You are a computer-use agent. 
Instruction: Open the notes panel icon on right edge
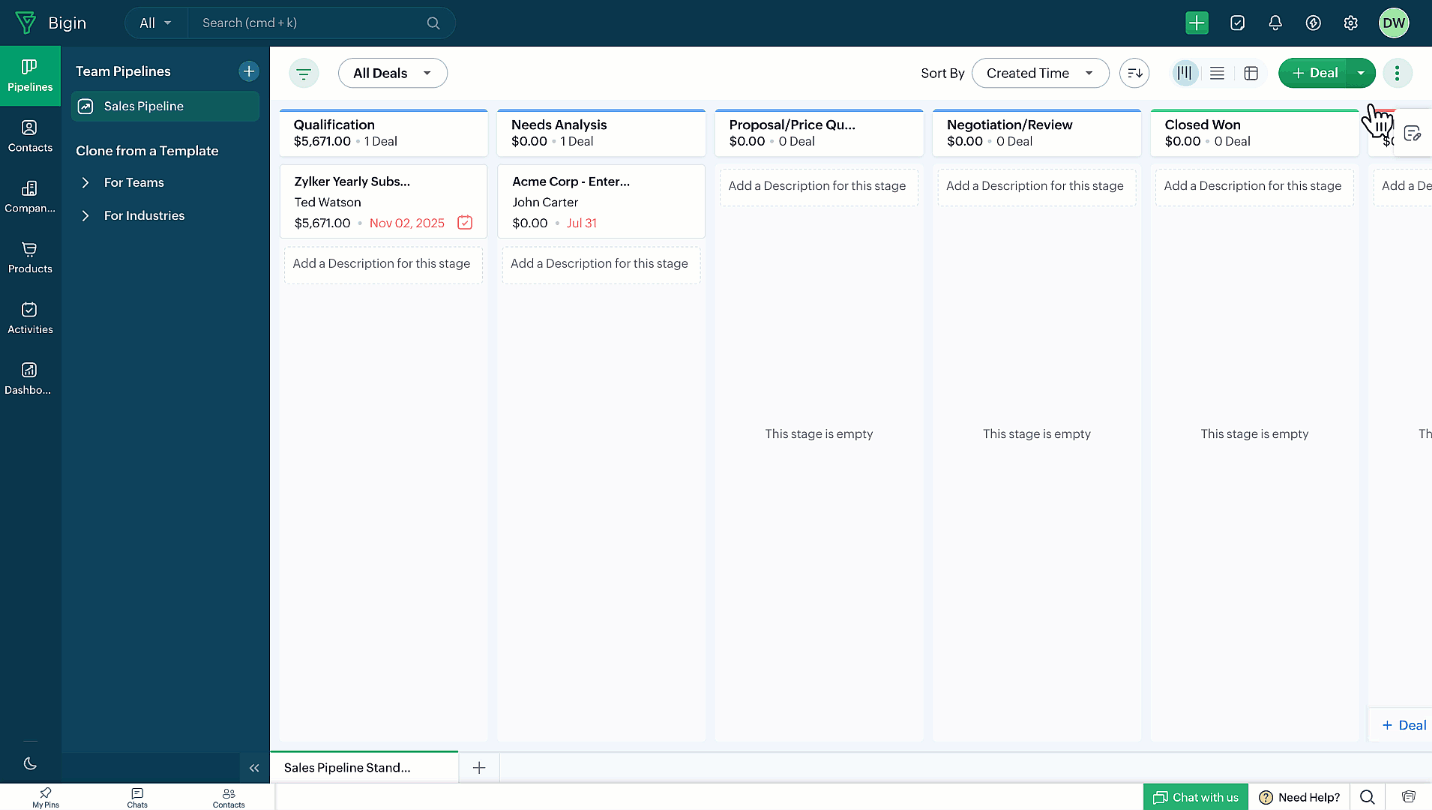pyautogui.click(x=1413, y=133)
